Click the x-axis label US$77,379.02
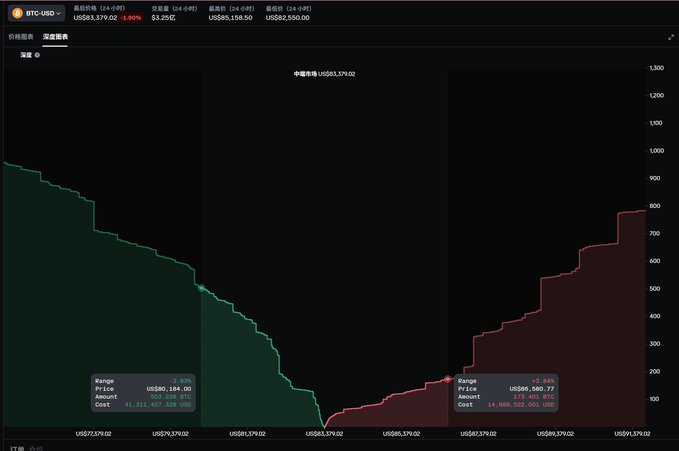Viewport: 679px width, 451px height. 94,434
